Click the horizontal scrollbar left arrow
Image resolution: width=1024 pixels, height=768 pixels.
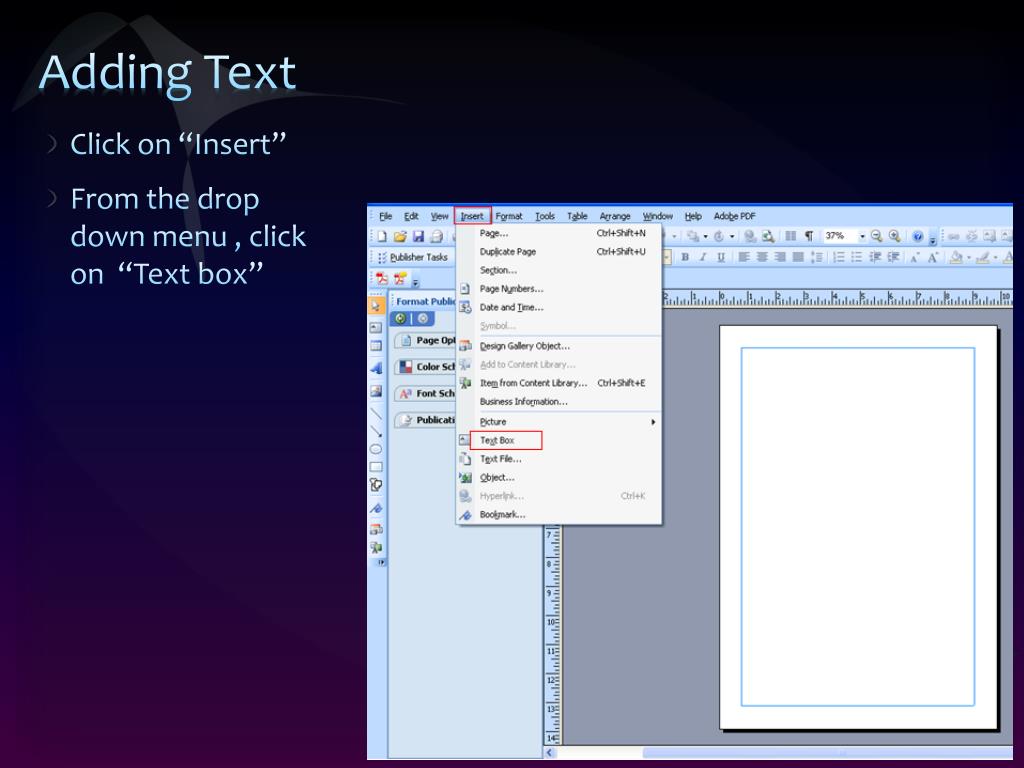(550, 753)
